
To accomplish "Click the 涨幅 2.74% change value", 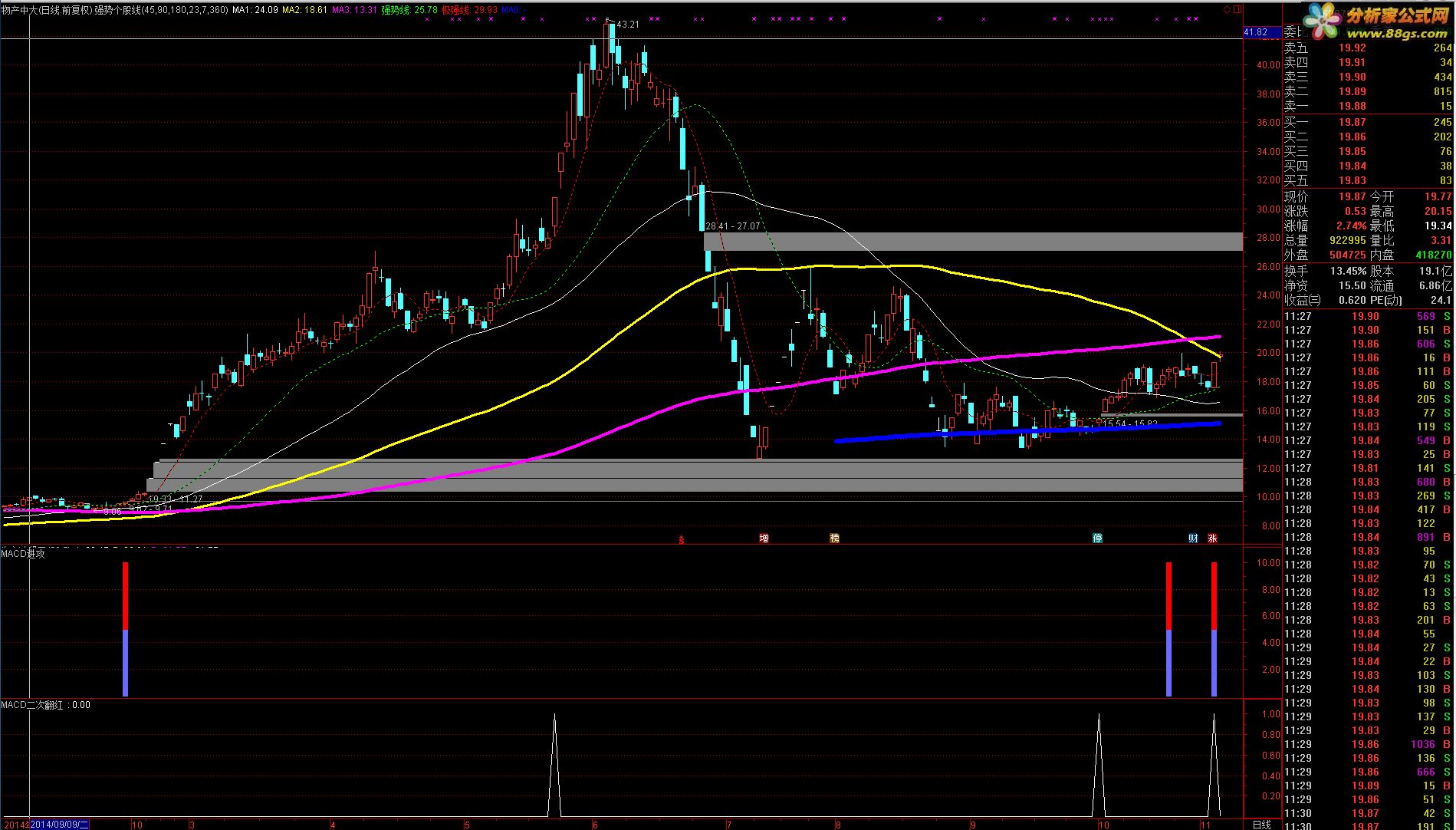I will coord(1350,226).
